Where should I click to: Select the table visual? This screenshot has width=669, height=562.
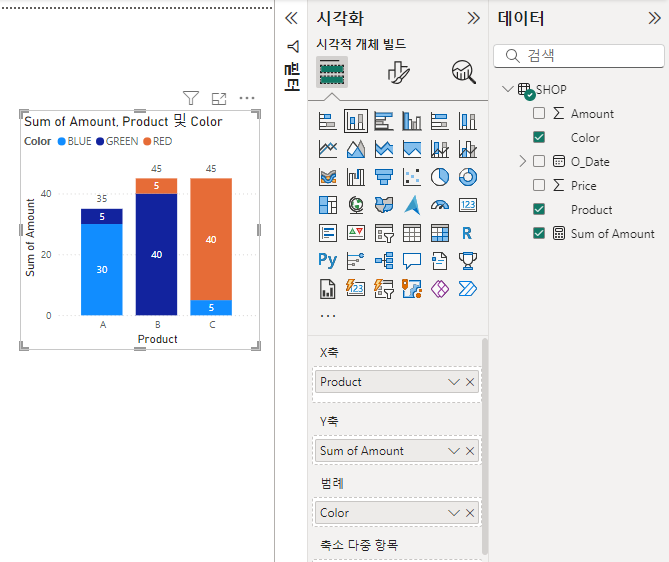[x=412, y=233]
